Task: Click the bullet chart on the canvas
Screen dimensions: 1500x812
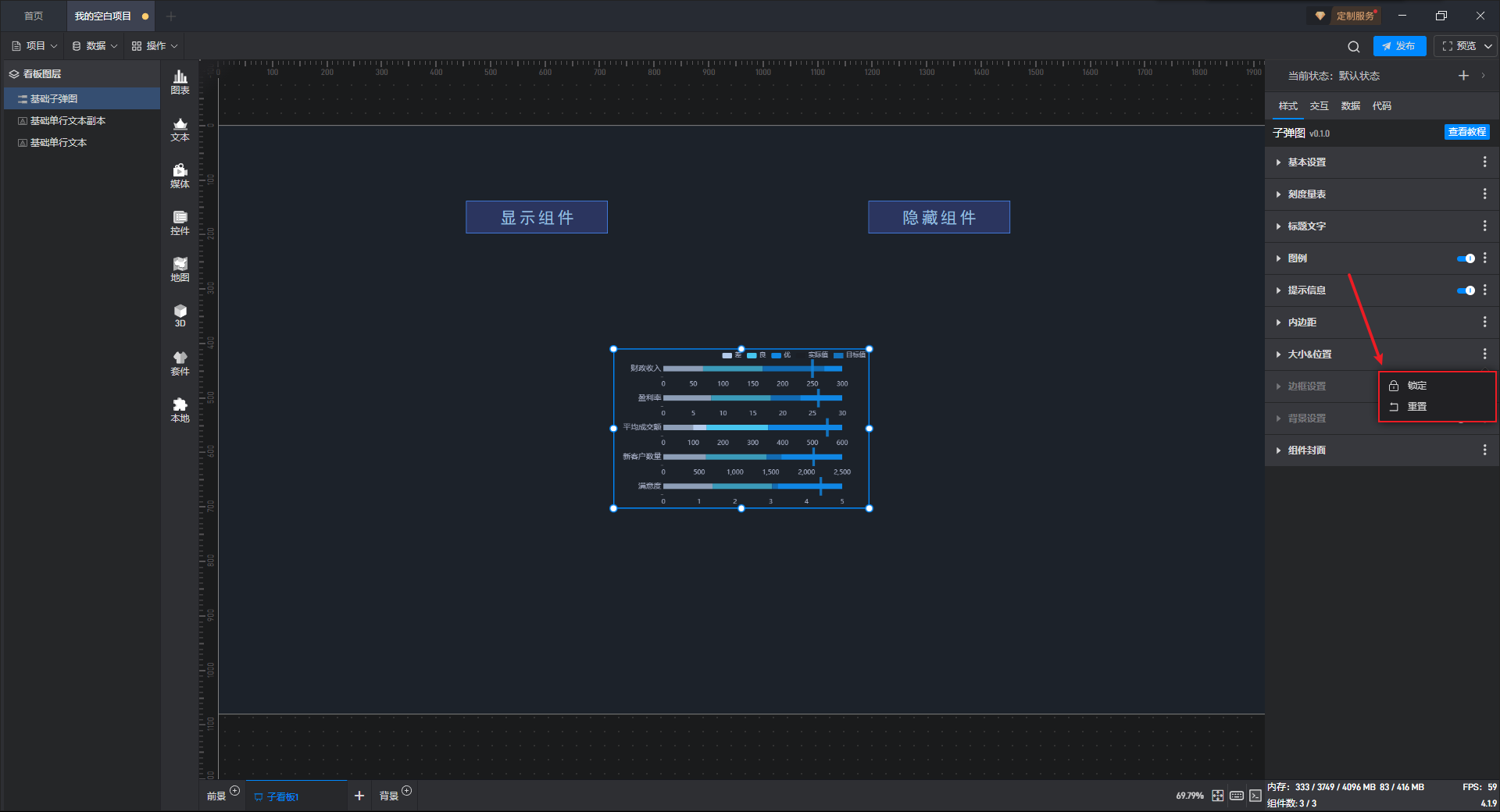Action: click(741, 429)
